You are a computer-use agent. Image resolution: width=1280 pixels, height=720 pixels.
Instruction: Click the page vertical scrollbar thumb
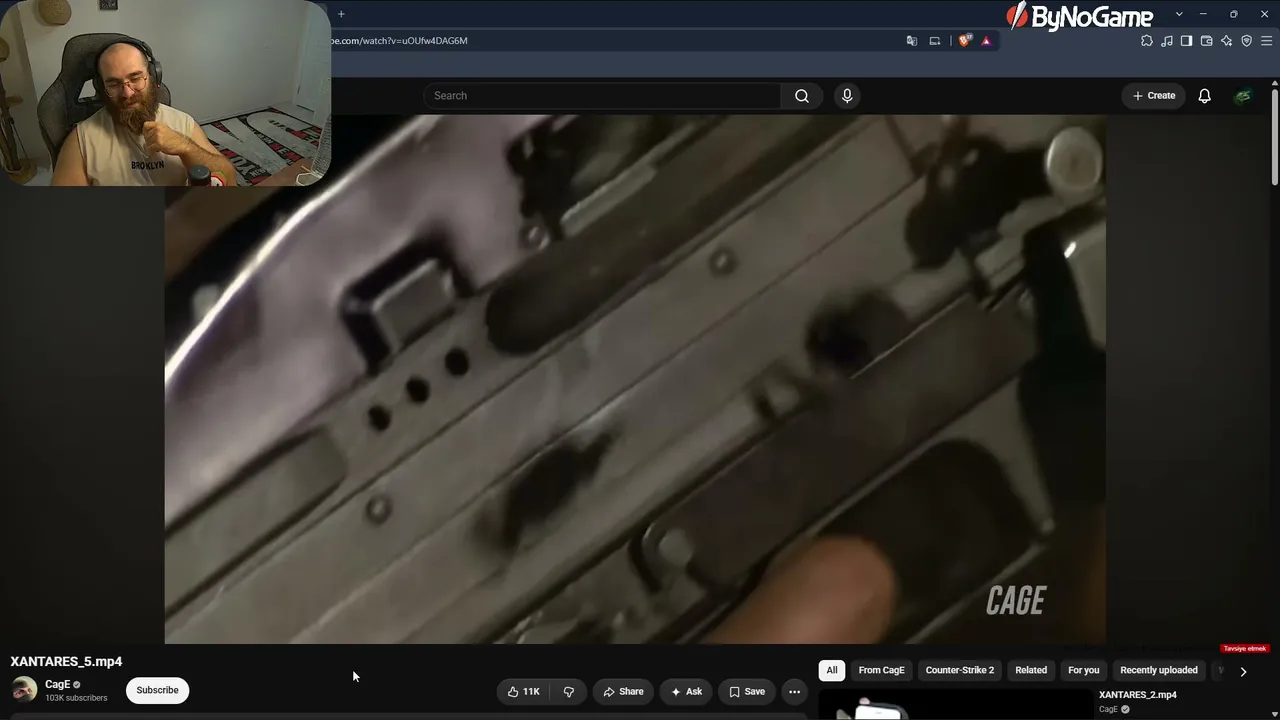1275,138
